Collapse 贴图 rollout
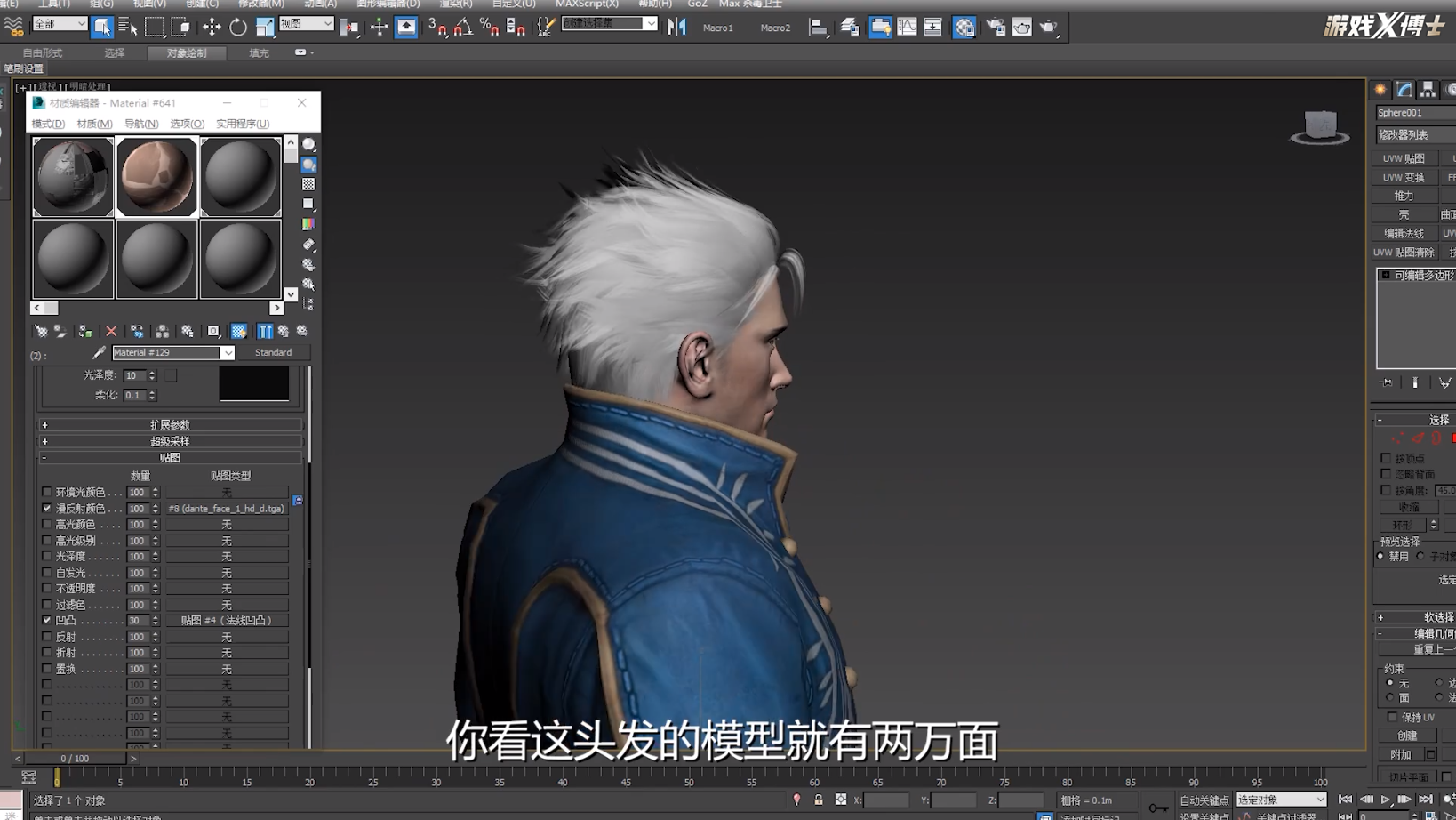This screenshot has height=820, width=1456. click(170, 458)
